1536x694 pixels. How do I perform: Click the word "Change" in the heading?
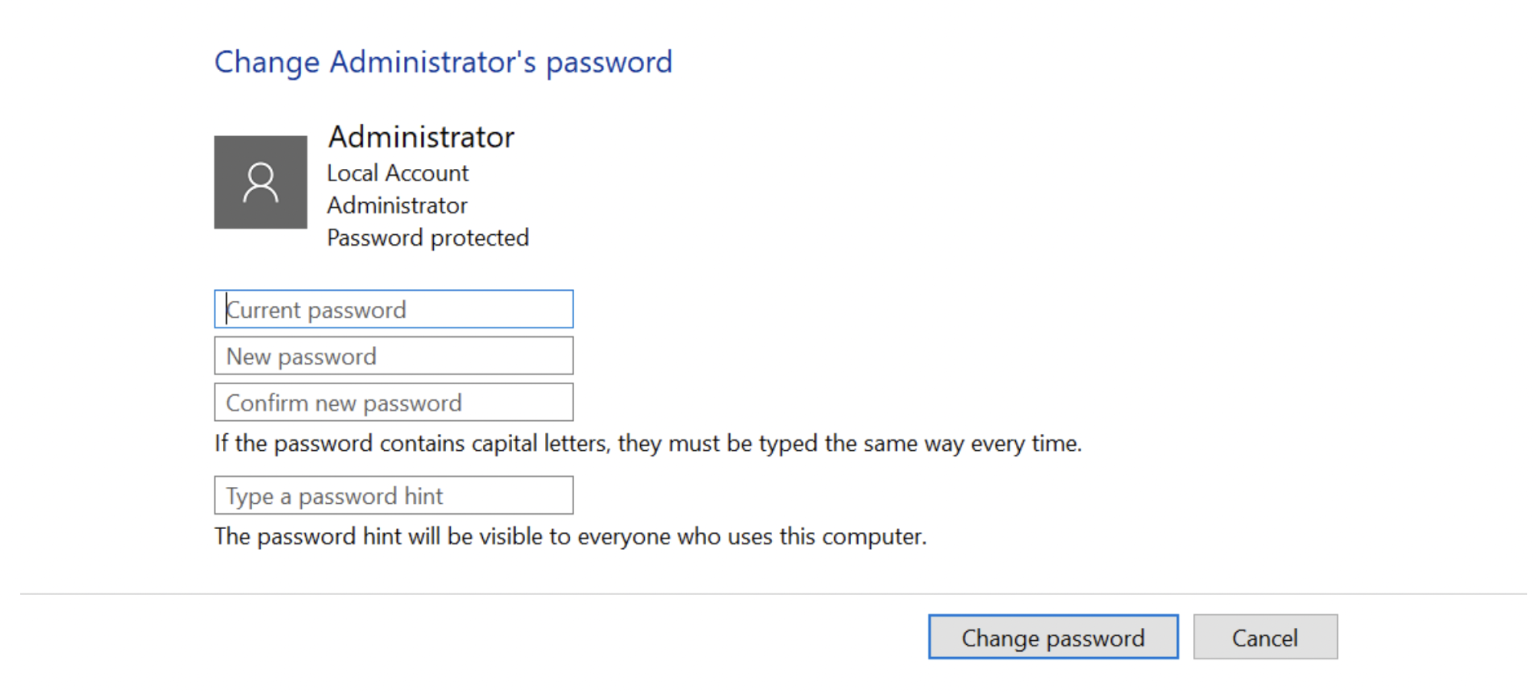point(267,62)
